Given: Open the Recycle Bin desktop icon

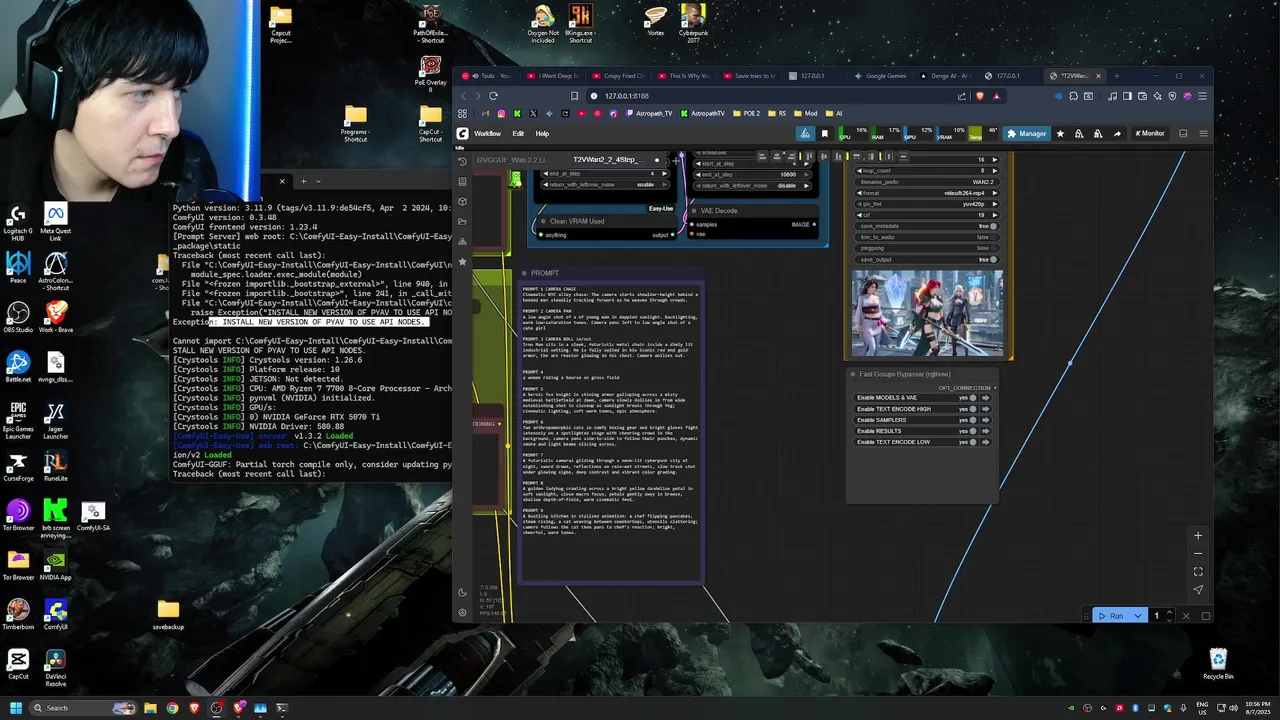Looking at the screenshot, I should pyautogui.click(x=1218, y=664).
